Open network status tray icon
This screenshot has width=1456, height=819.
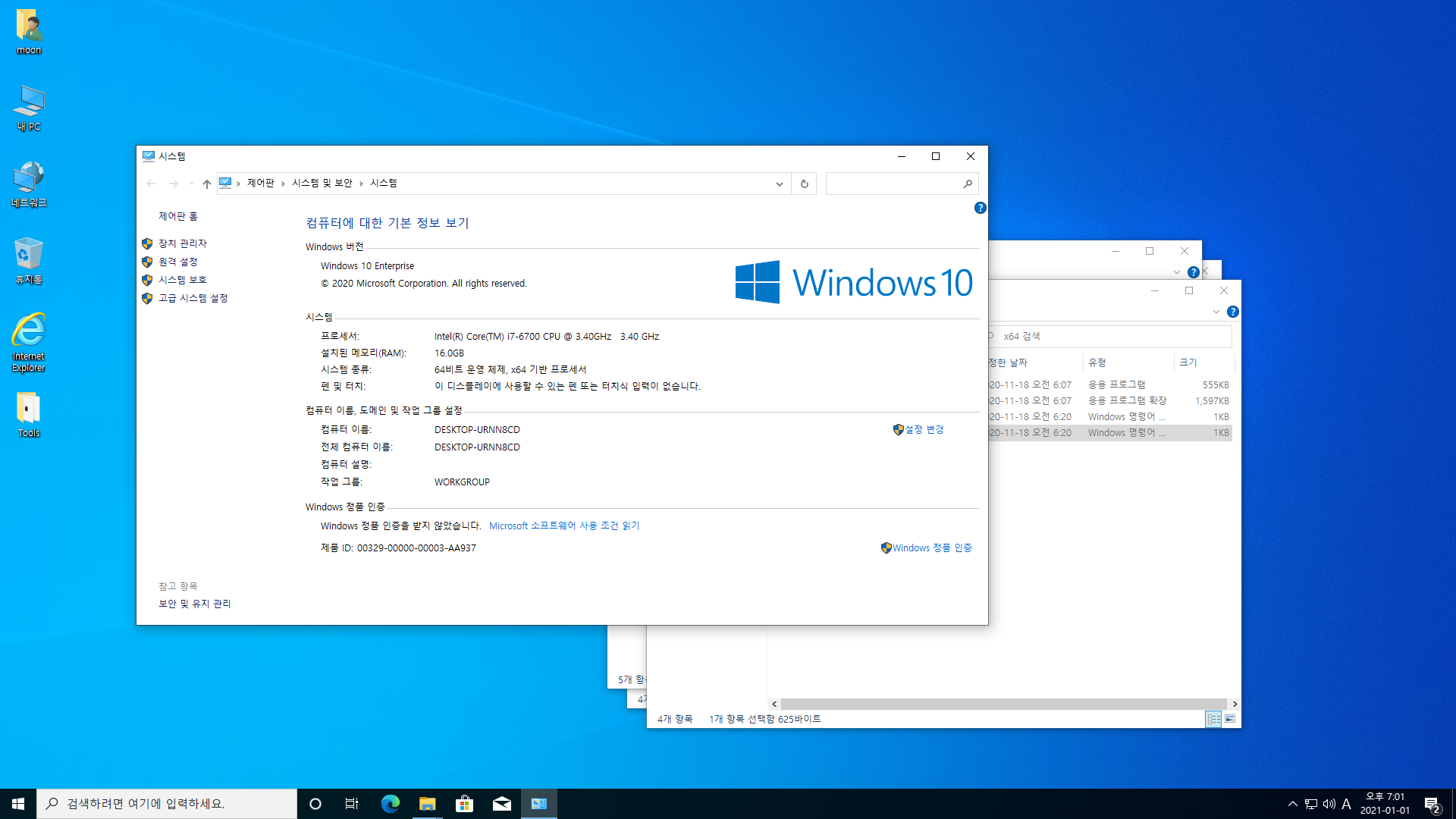pyautogui.click(x=1310, y=804)
